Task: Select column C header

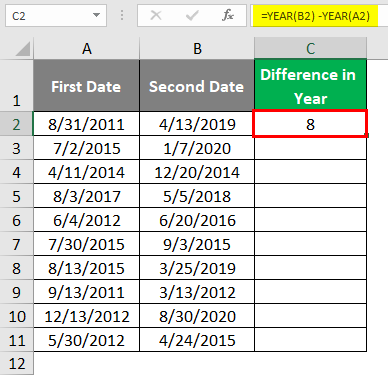Action: [x=310, y=49]
